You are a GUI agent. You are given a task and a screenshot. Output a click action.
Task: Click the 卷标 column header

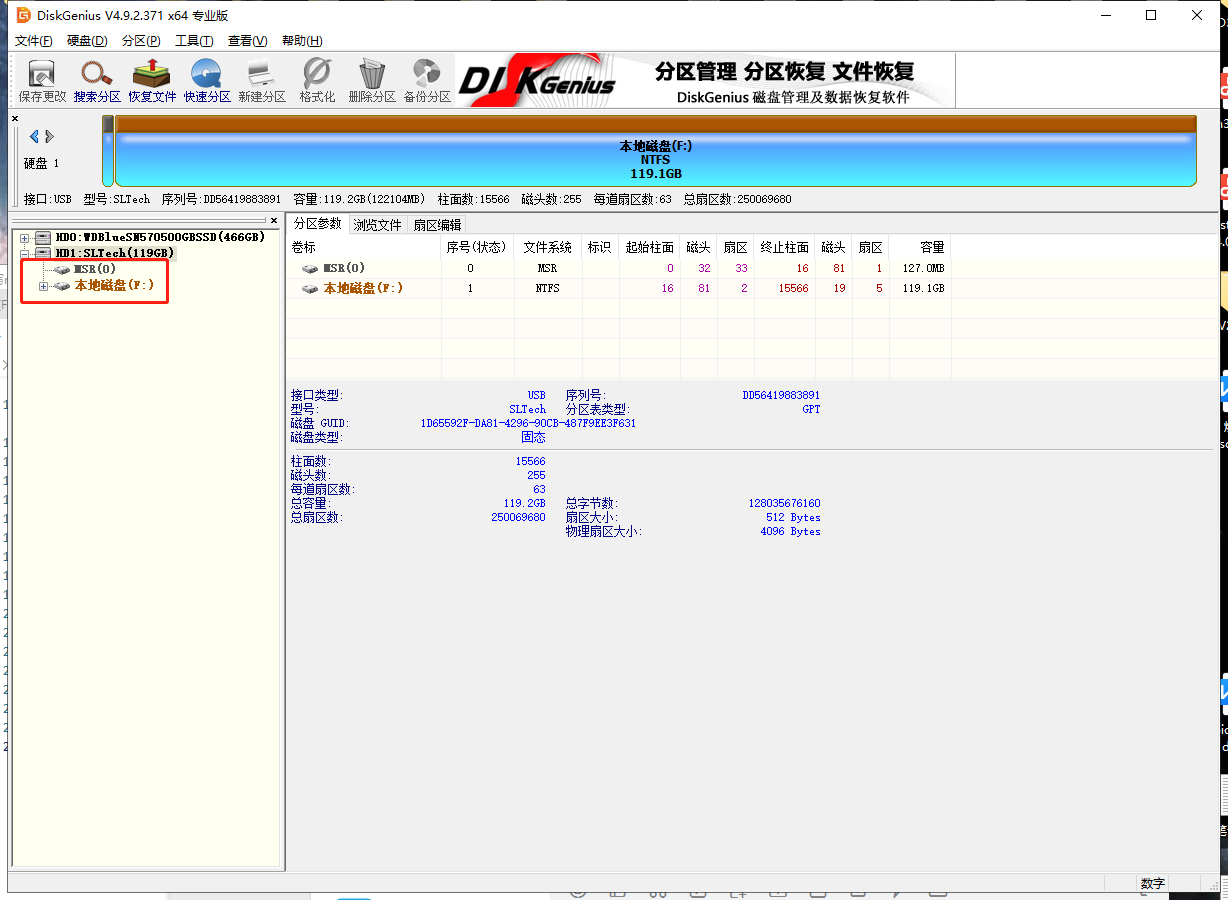click(364, 247)
